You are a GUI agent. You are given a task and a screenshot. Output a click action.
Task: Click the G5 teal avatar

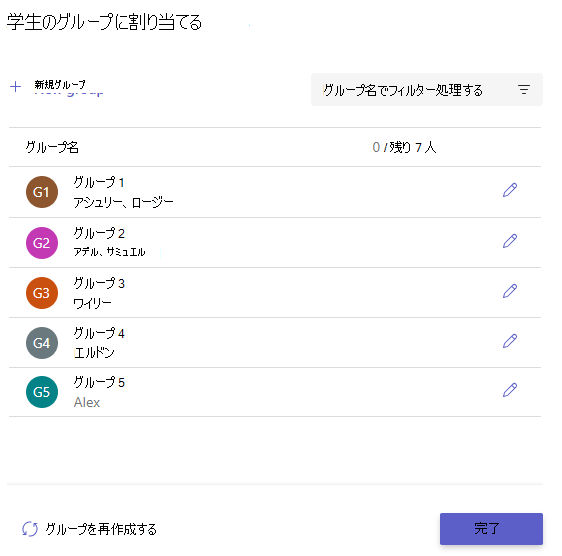(42, 392)
